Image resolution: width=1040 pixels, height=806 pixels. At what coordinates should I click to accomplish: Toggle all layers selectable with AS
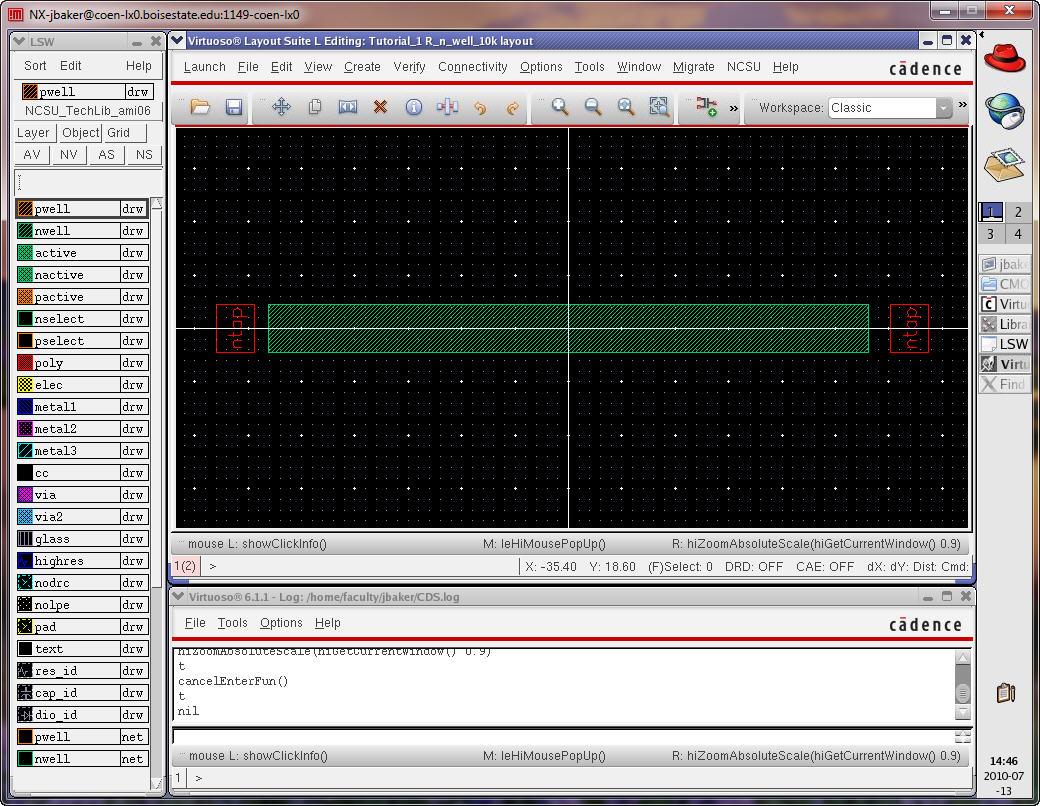[106, 155]
